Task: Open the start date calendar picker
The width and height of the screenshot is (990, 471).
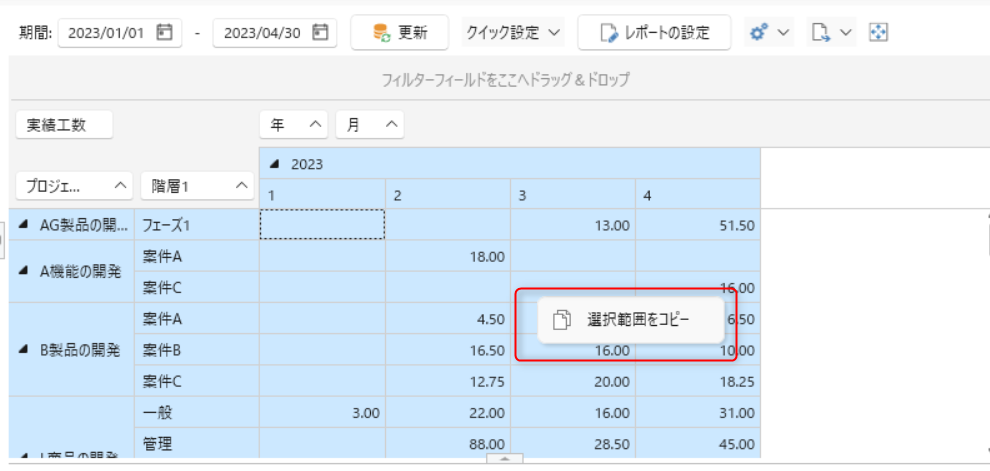Action: [x=164, y=33]
